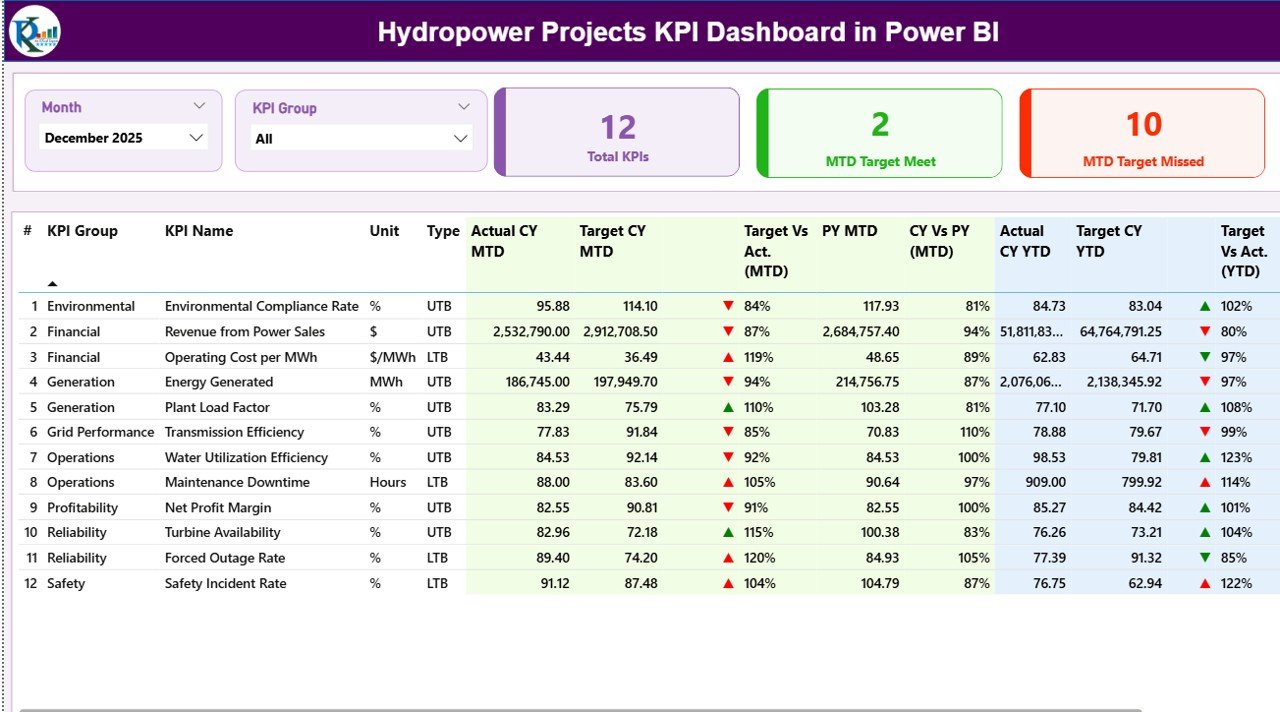
Task: Click the green MTD Target Meet card showing 2
Action: [x=879, y=131]
